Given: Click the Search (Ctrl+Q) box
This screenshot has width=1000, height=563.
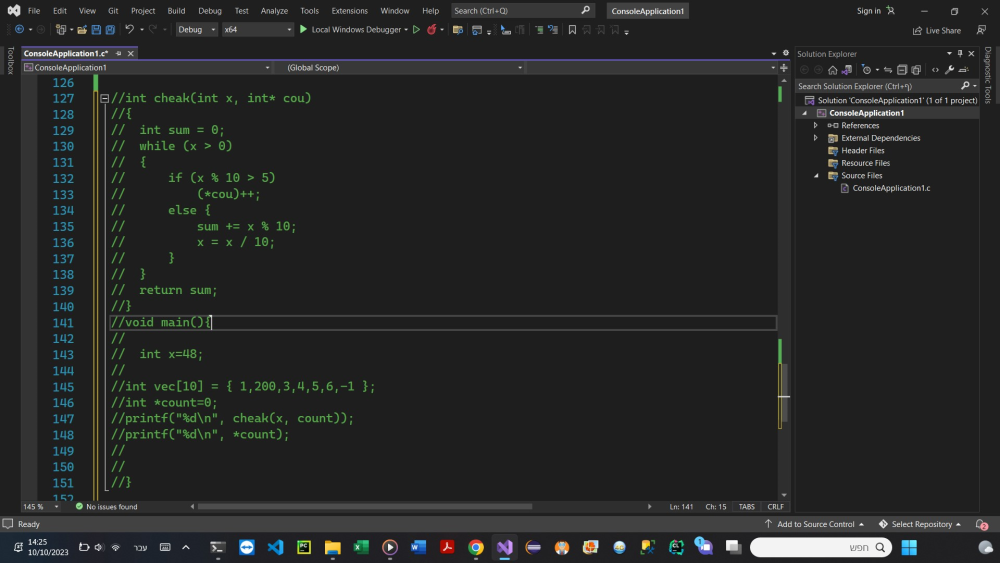Looking at the screenshot, I should 522,11.
